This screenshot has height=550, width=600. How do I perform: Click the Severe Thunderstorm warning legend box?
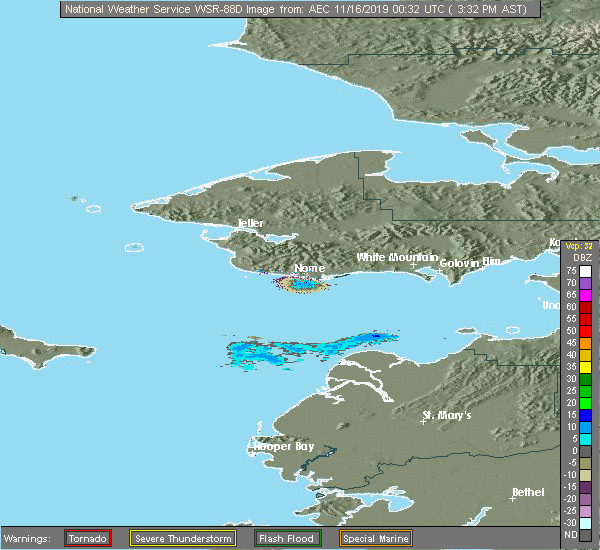click(183, 538)
